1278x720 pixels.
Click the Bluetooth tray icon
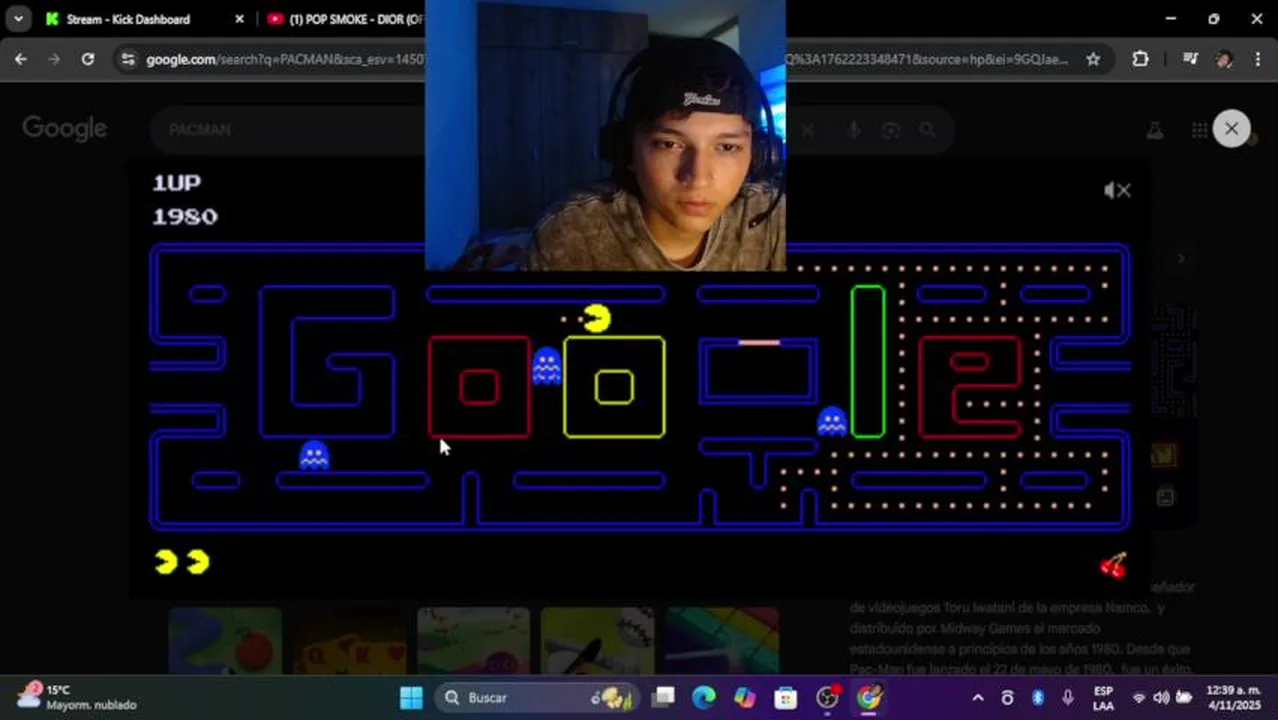1038,698
